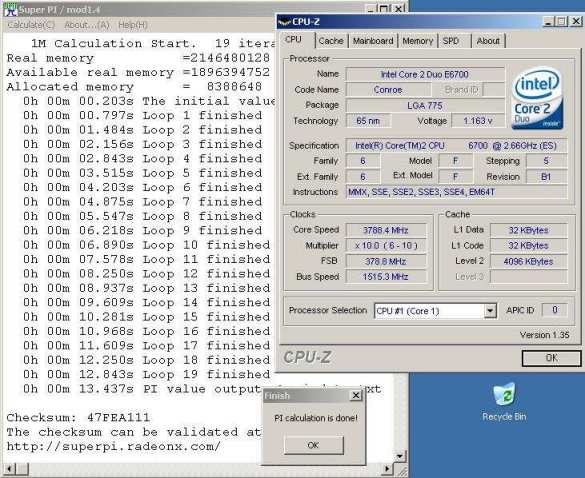The height and width of the screenshot is (478, 585).
Task: Click the Multiplier value x 10.0
Action: [x=386, y=246]
